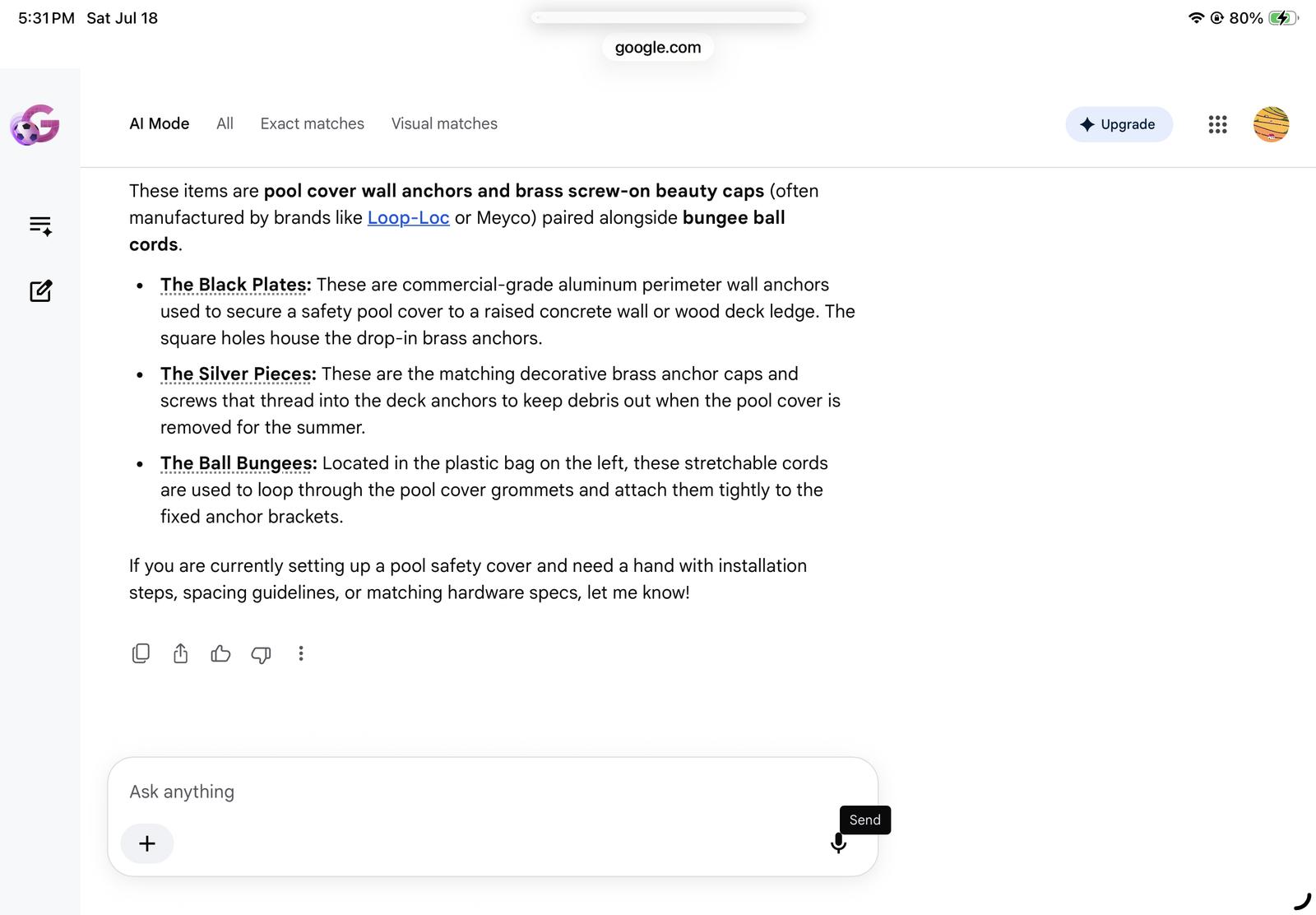Give the response a thumbs up
The height and width of the screenshot is (915, 1316).
point(220,653)
